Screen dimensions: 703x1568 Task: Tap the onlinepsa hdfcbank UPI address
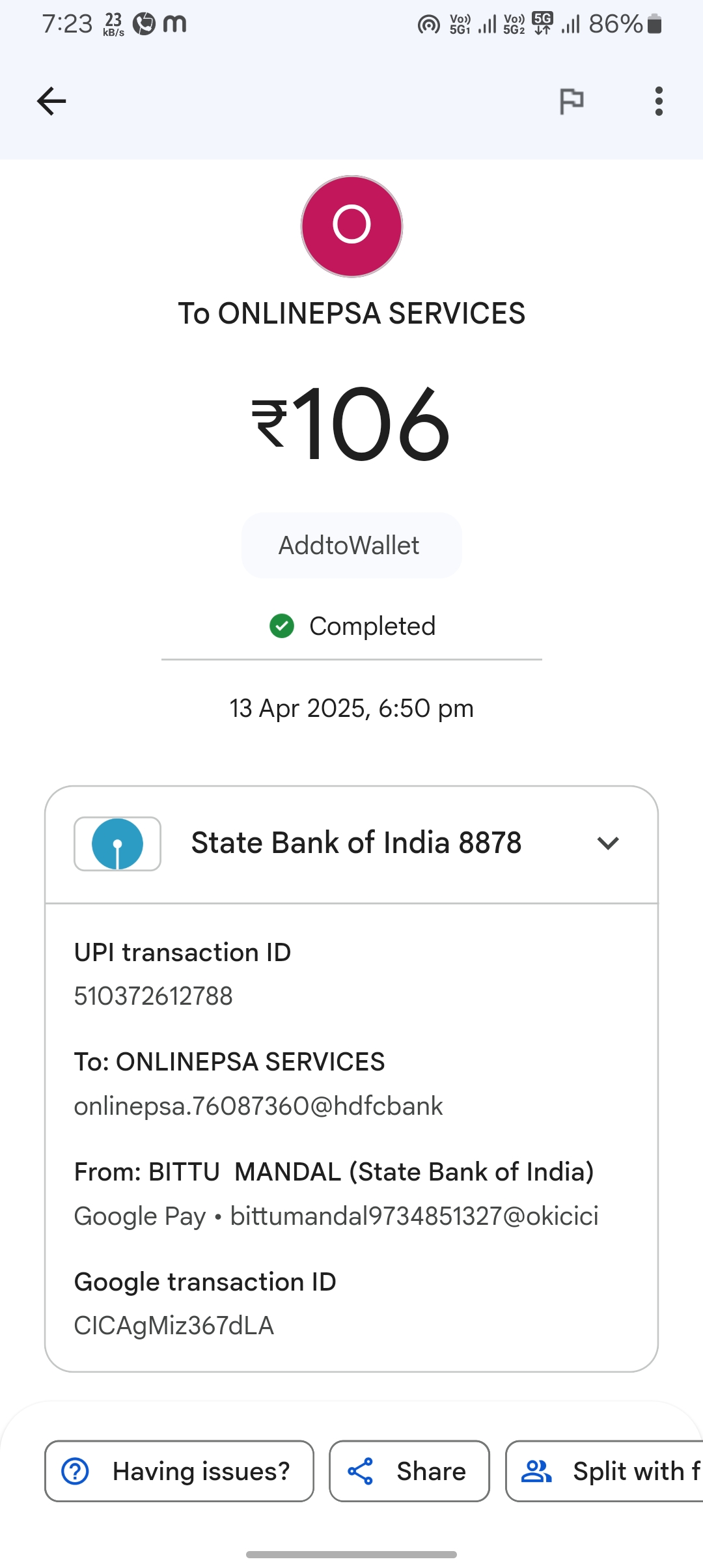click(258, 1106)
